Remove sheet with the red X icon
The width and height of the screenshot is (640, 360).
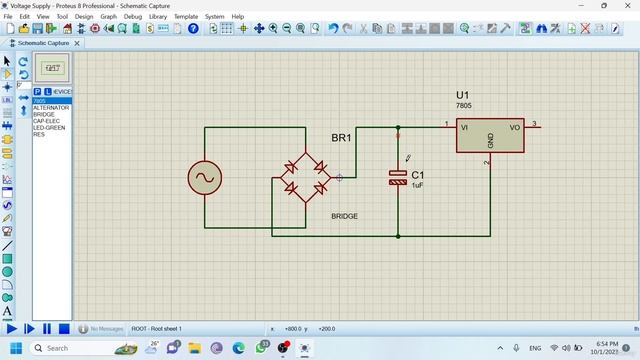click(585, 28)
